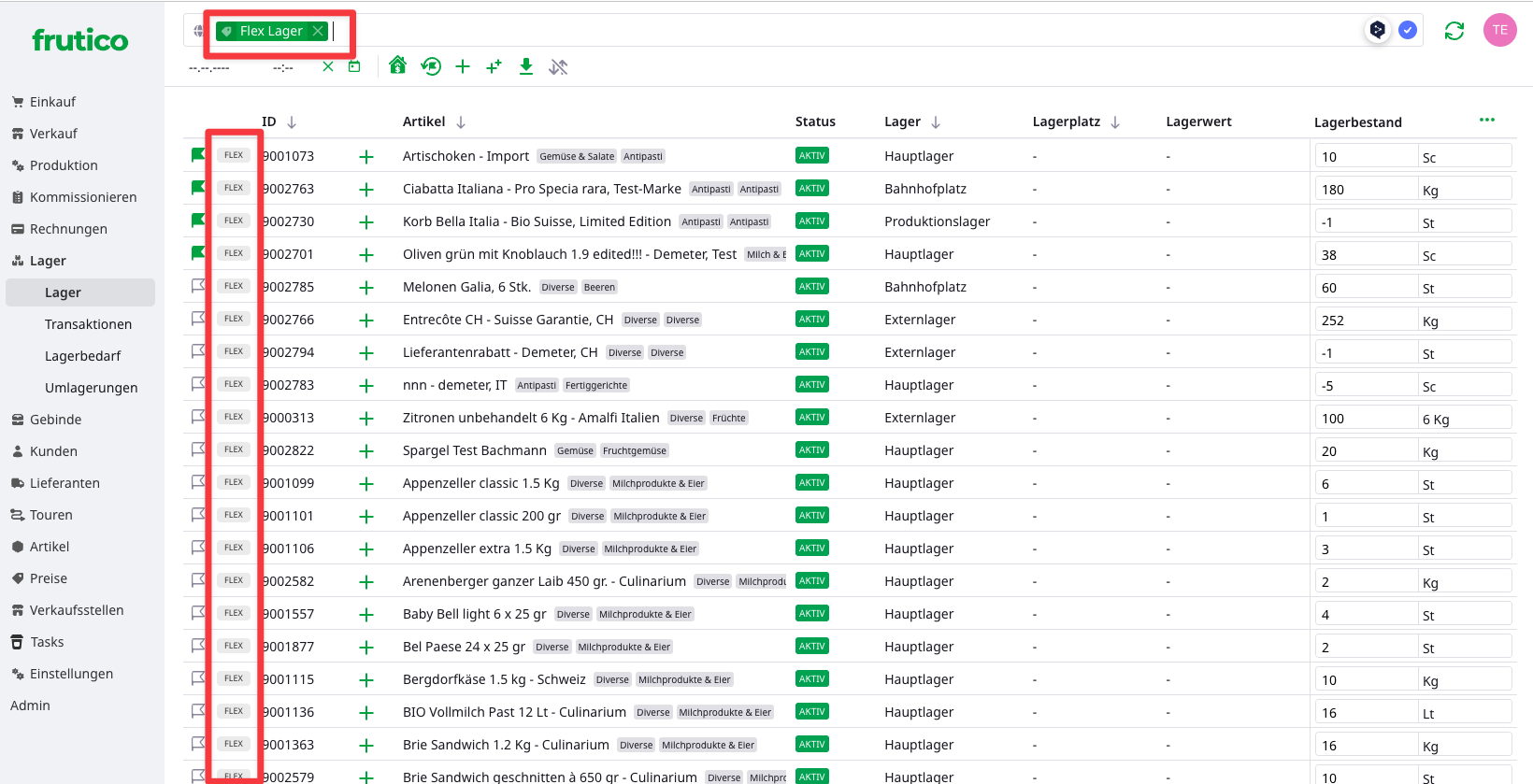Screen dimensions: 1533x784
Task: Toggle the flag on Artischoken - Import row
Action: click(197, 155)
